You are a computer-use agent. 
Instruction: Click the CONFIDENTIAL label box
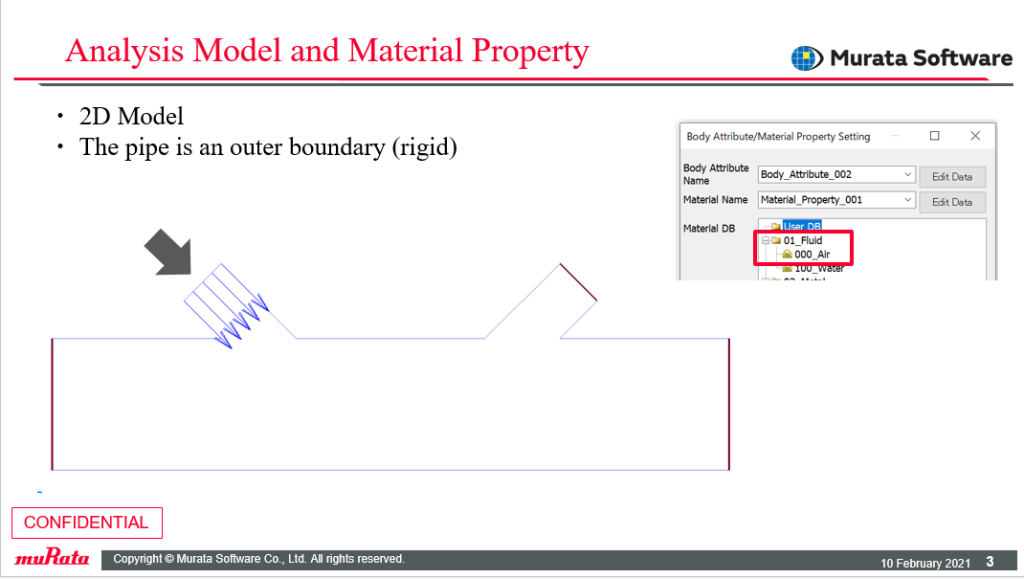87,523
